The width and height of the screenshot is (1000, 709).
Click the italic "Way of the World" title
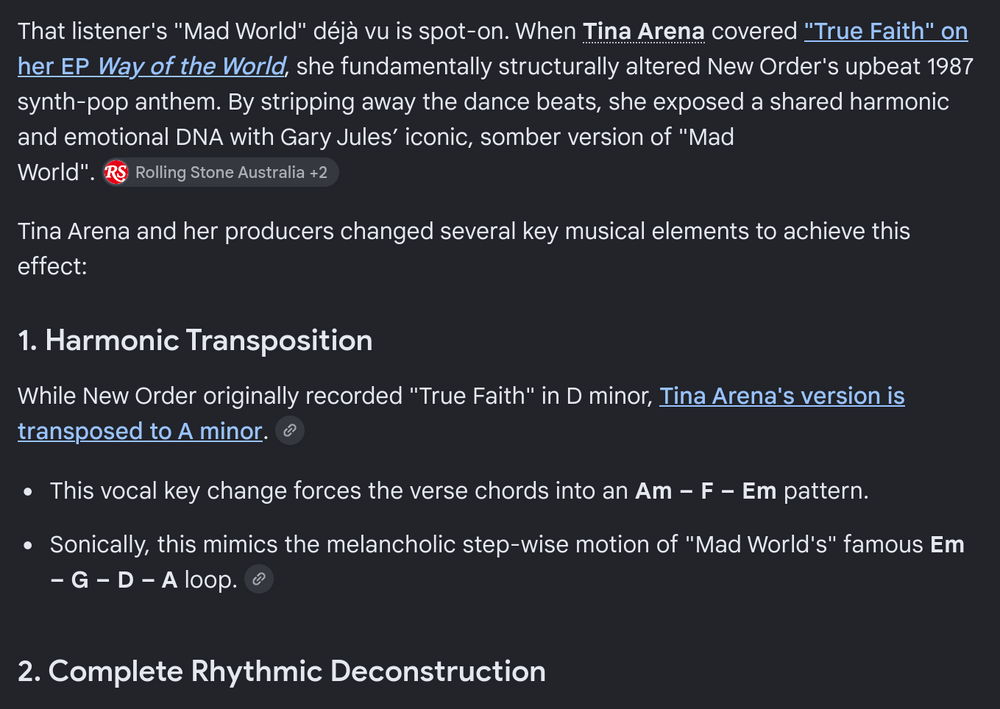pyautogui.click(x=191, y=66)
